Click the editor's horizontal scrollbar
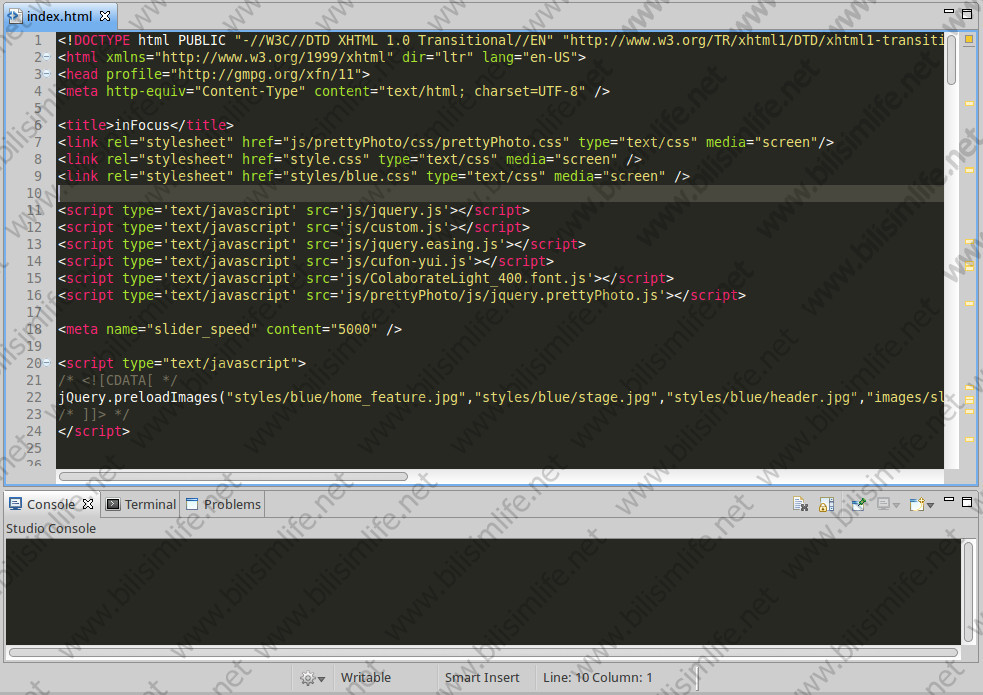The width and height of the screenshot is (983, 695). click(234, 477)
